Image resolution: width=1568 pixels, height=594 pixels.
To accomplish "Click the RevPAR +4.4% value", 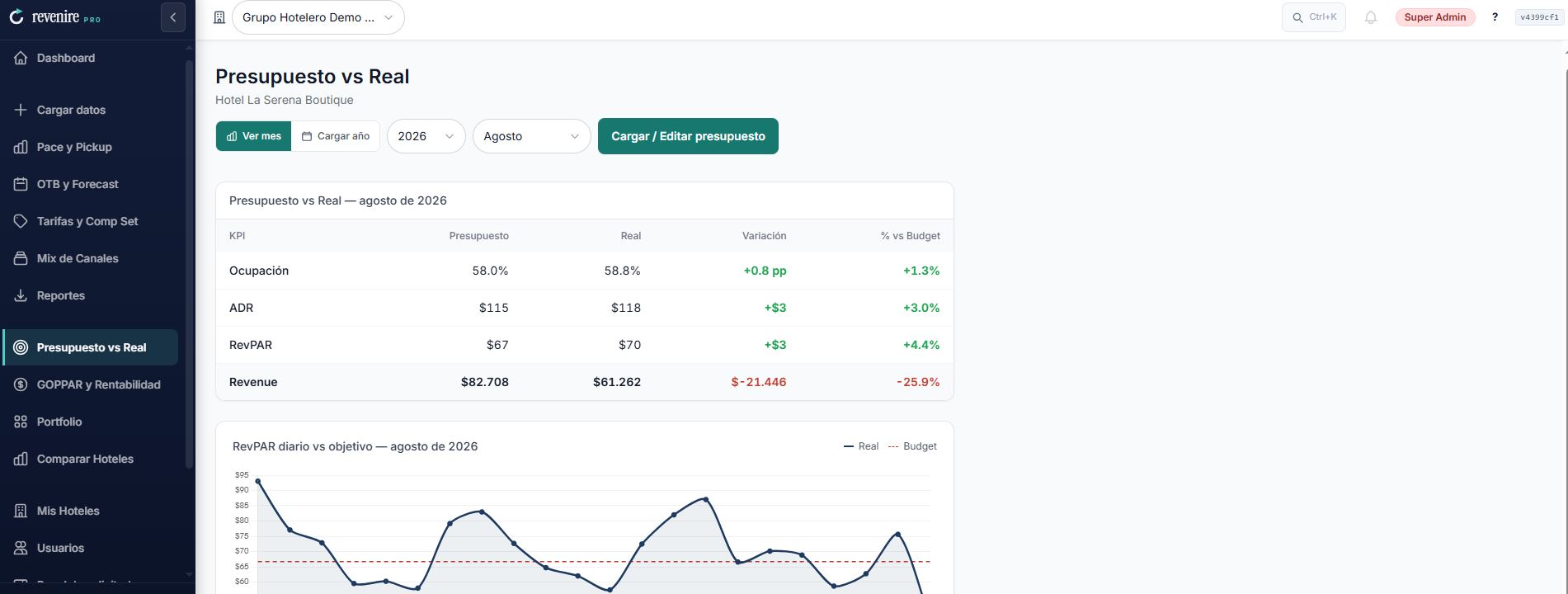I will (x=921, y=345).
